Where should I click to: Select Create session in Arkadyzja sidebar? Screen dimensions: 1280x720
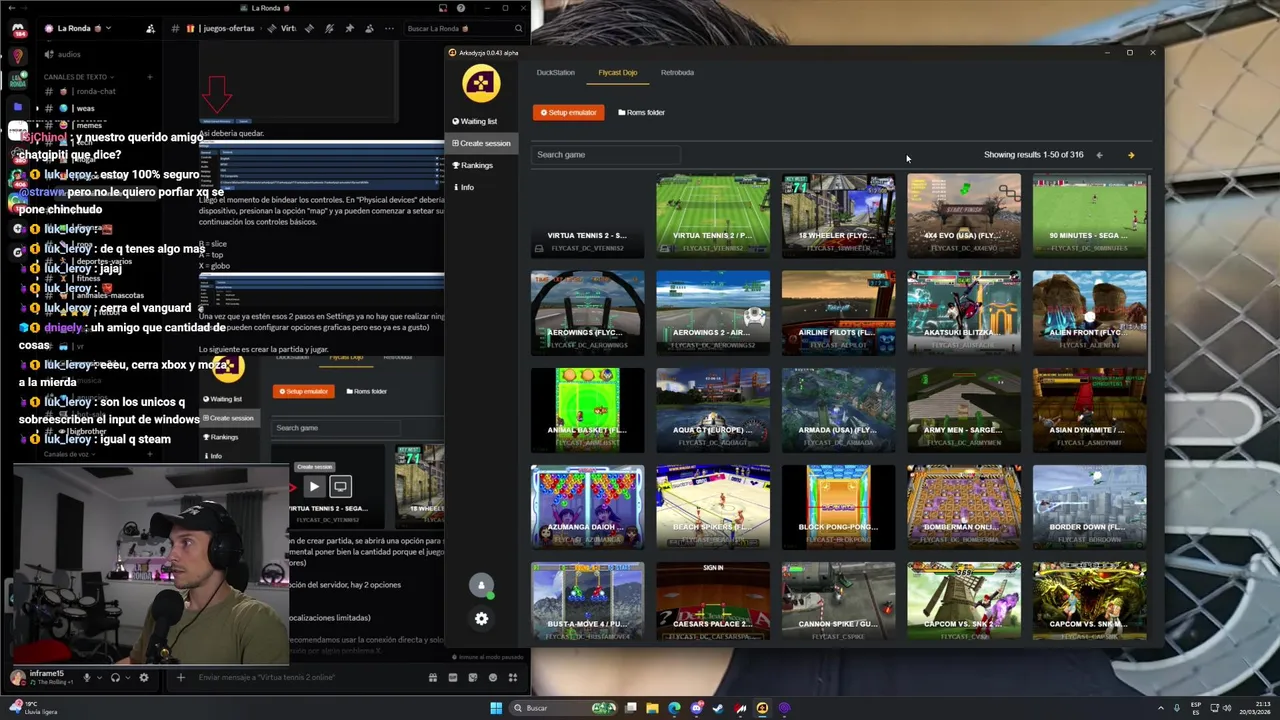tap(481, 143)
